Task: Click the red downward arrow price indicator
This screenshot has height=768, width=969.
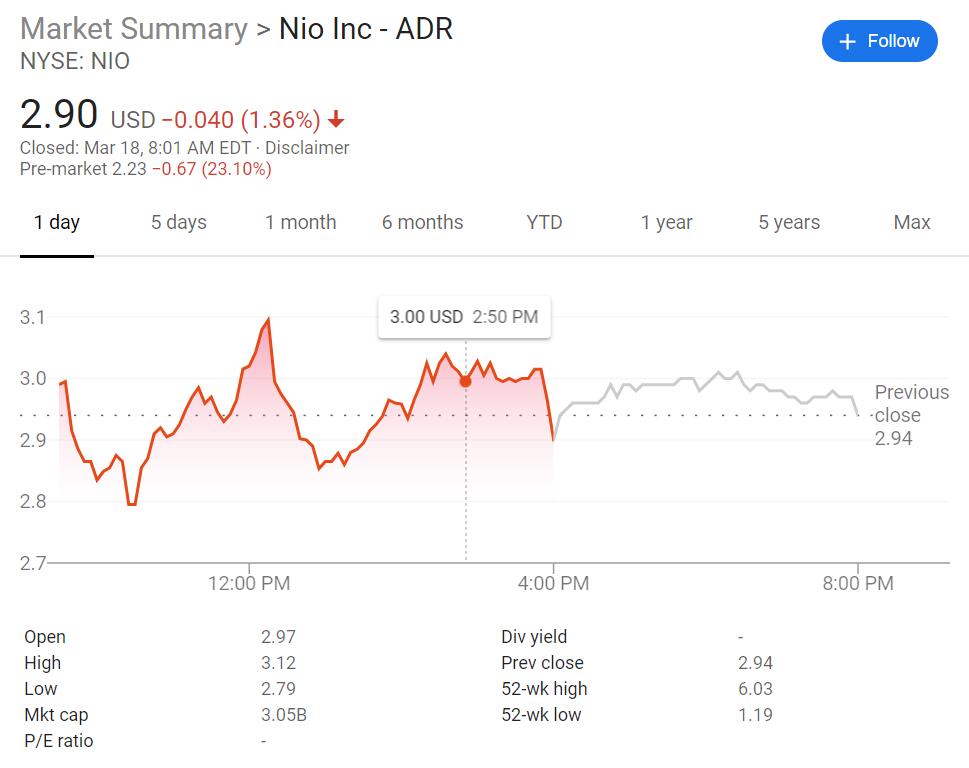Action: click(x=336, y=118)
